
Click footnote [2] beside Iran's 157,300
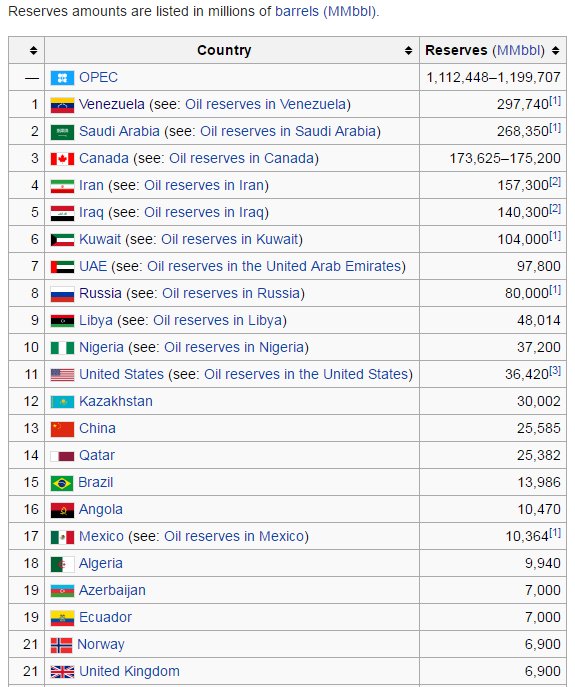(x=555, y=182)
